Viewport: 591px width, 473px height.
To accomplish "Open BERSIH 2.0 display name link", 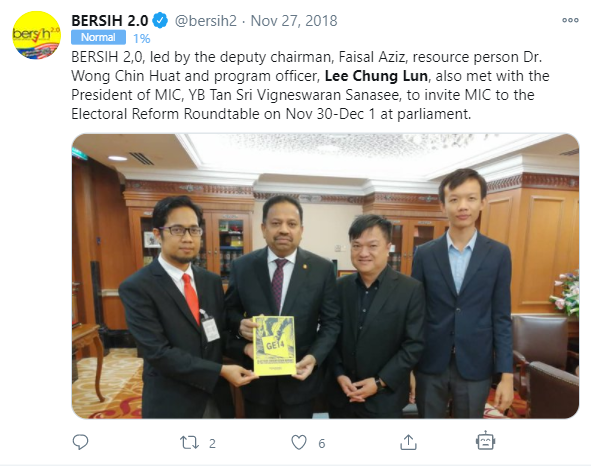I will tap(110, 21).
